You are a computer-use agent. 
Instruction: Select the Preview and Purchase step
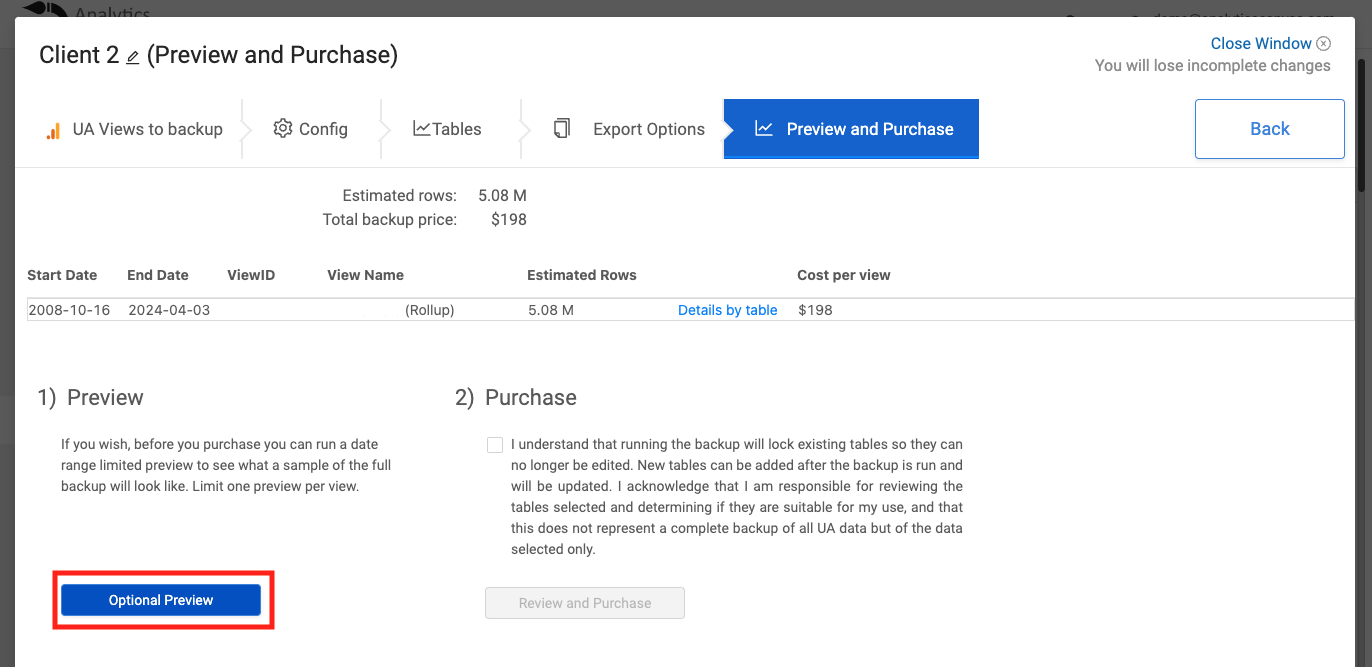851,129
